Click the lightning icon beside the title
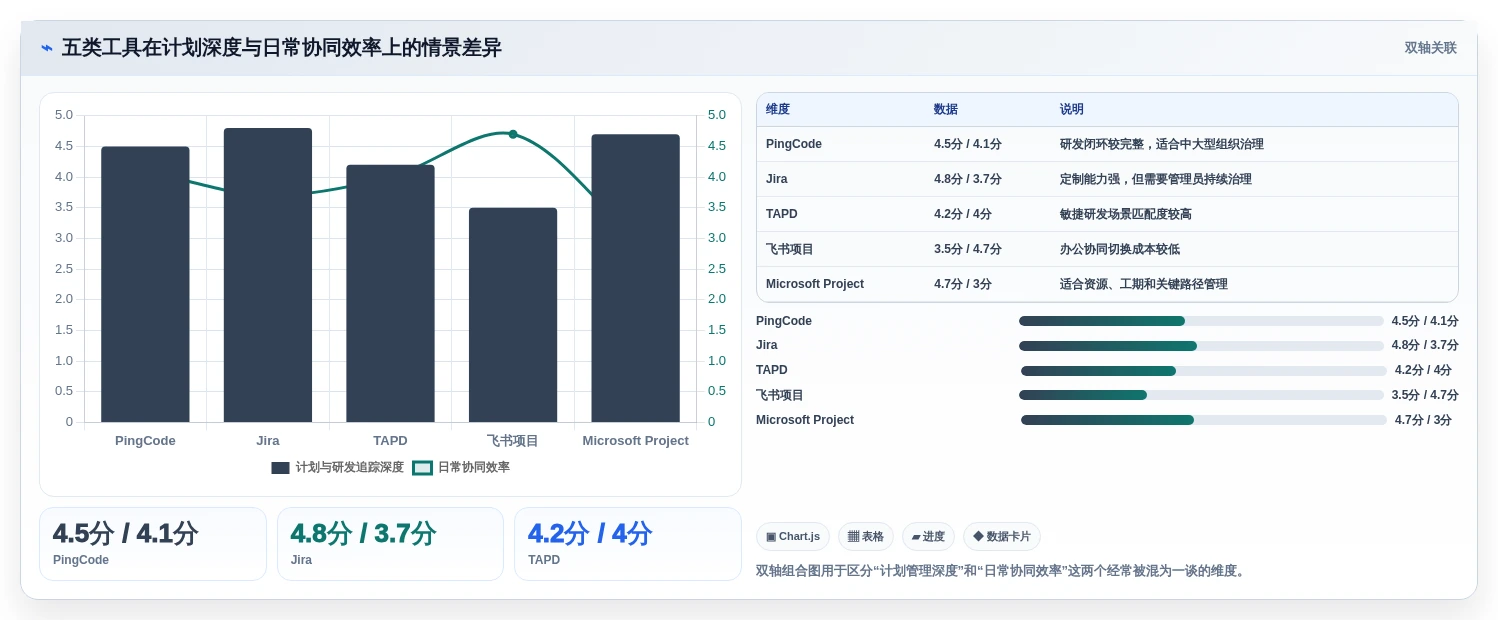 click(x=47, y=48)
